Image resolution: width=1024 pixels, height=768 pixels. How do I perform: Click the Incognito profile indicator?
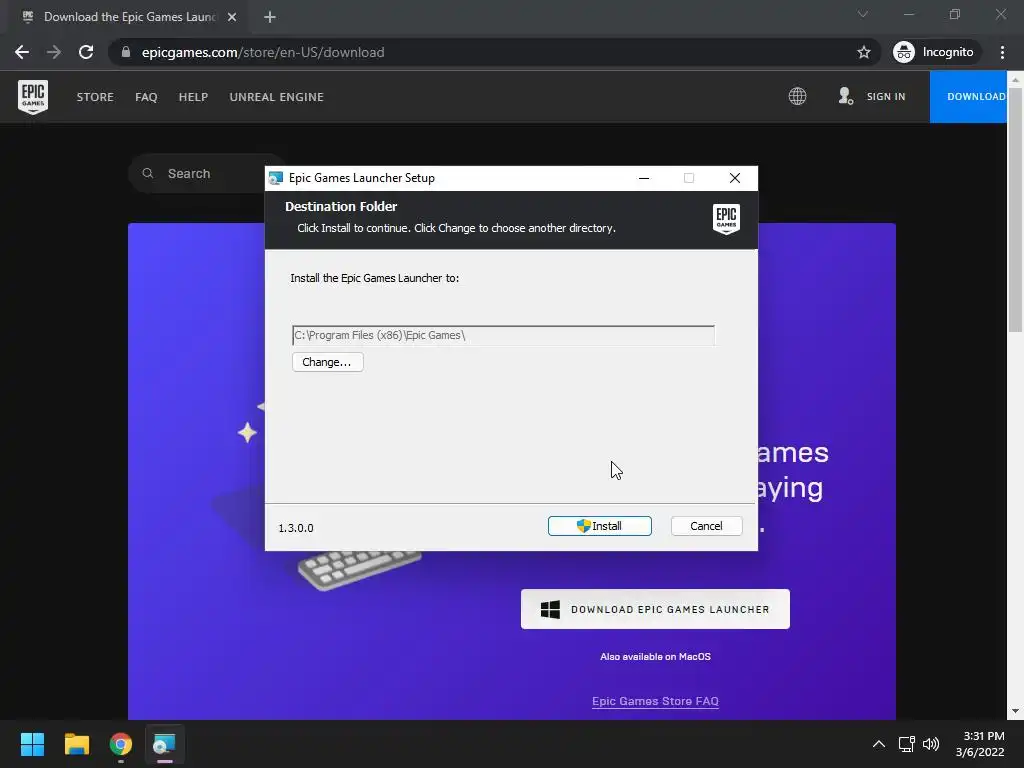(x=935, y=52)
